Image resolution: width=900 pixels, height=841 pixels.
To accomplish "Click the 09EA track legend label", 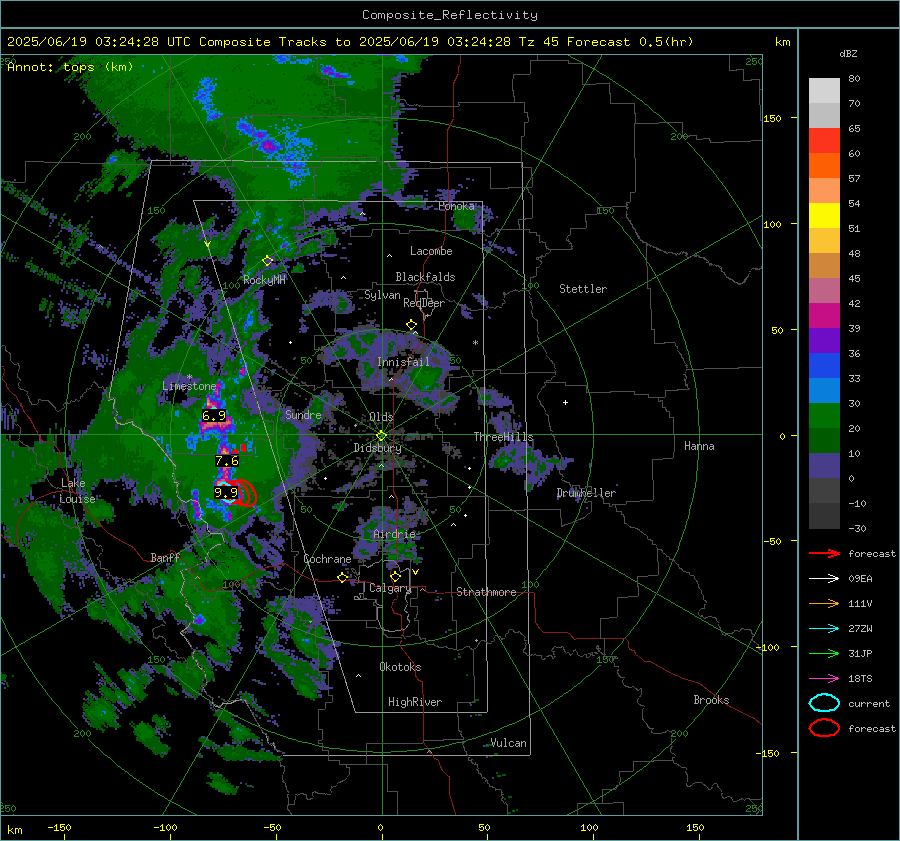I will coord(860,579).
